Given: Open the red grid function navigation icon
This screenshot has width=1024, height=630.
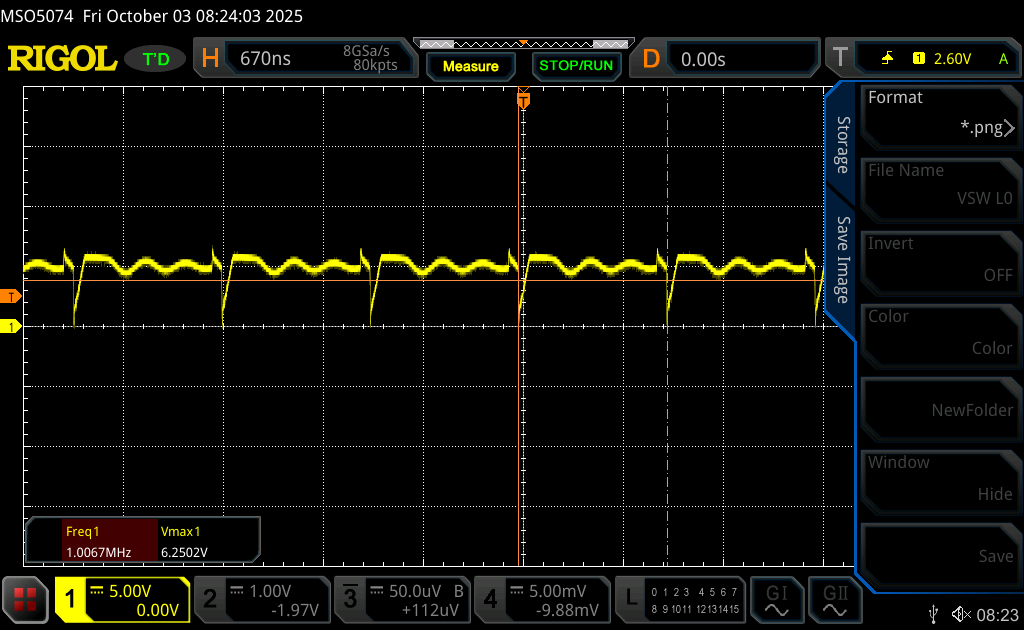Looking at the screenshot, I should pos(25,599).
